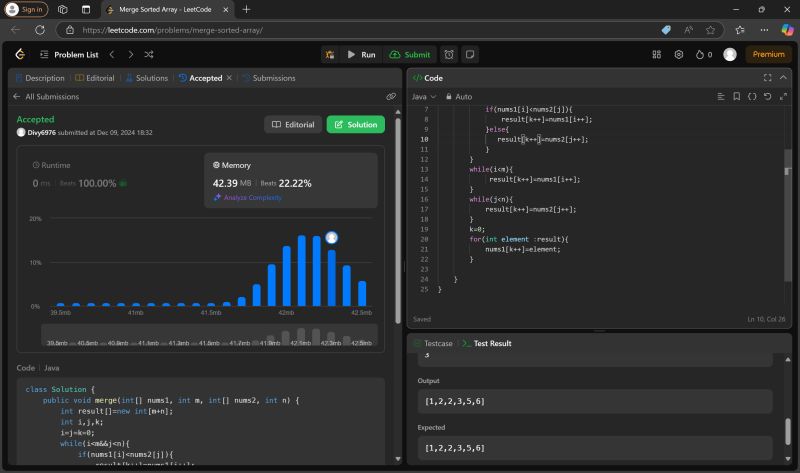Select the Test Result tab
800x473 pixels.
tap(487, 343)
